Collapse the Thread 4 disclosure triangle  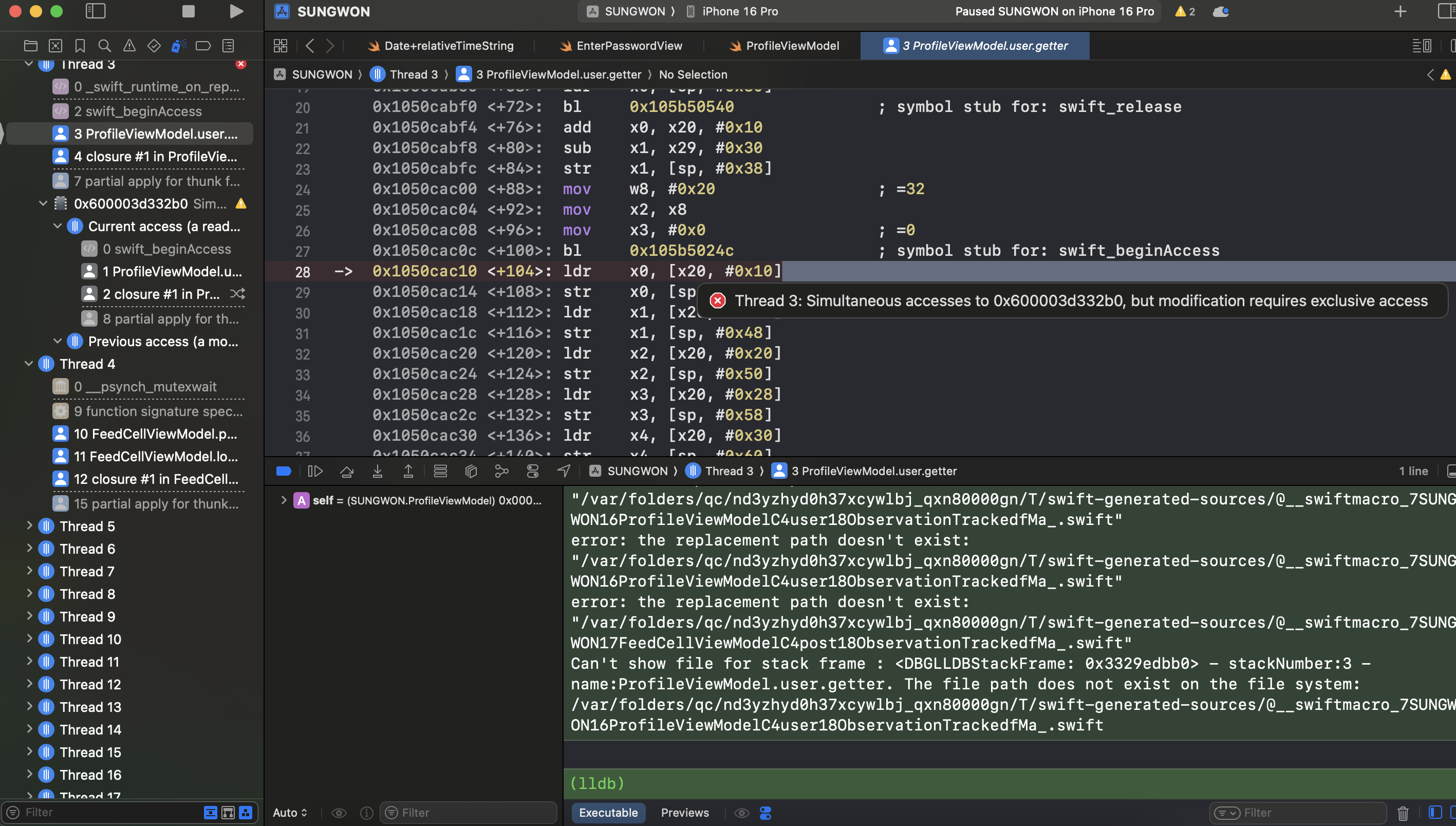[x=29, y=364]
